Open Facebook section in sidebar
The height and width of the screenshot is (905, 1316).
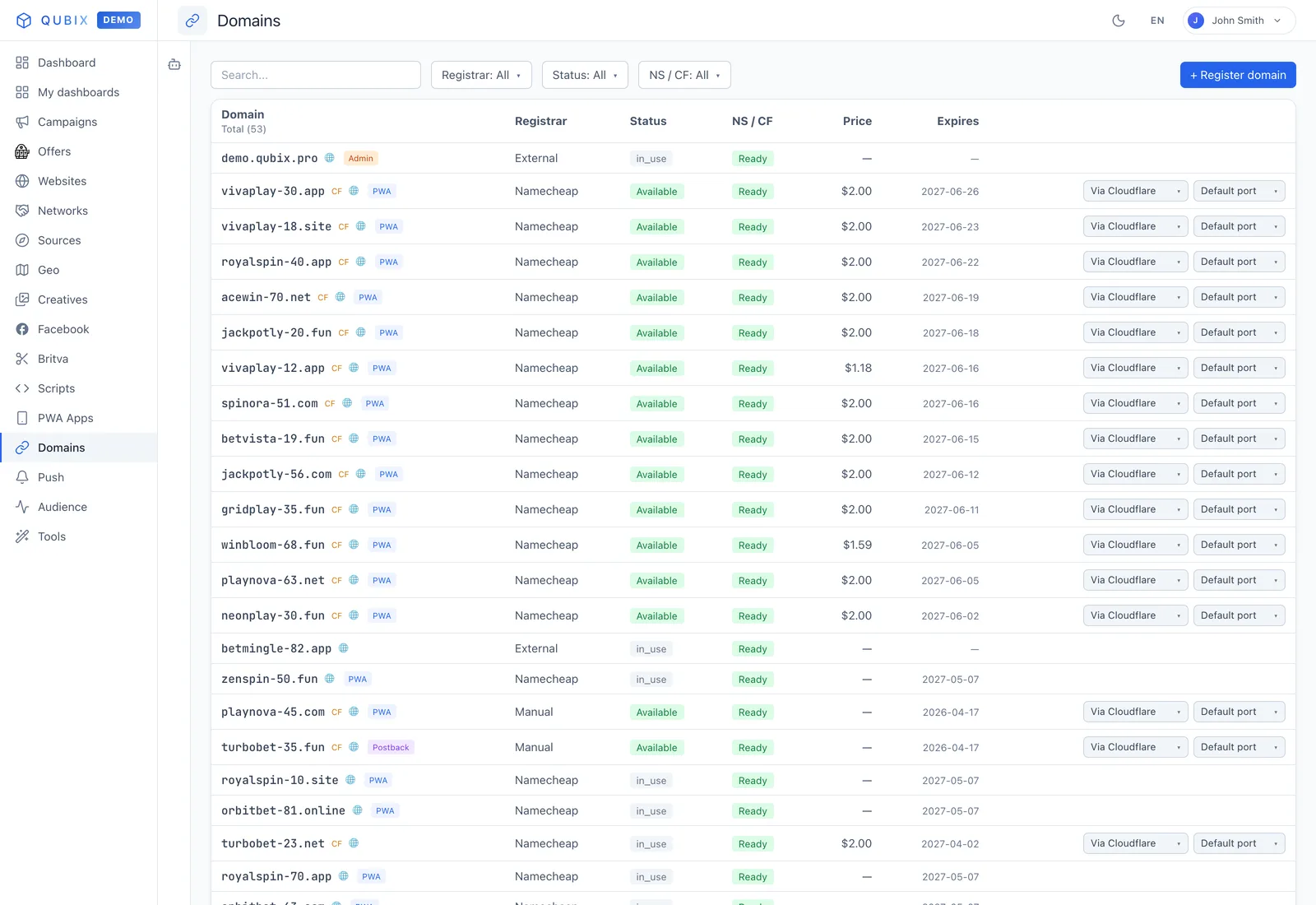pyautogui.click(x=78, y=329)
